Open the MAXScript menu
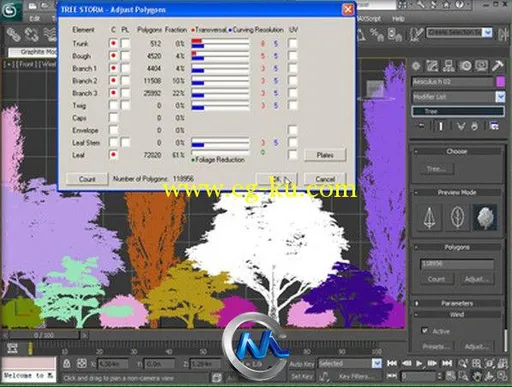512x387 pixels. pos(370,19)
